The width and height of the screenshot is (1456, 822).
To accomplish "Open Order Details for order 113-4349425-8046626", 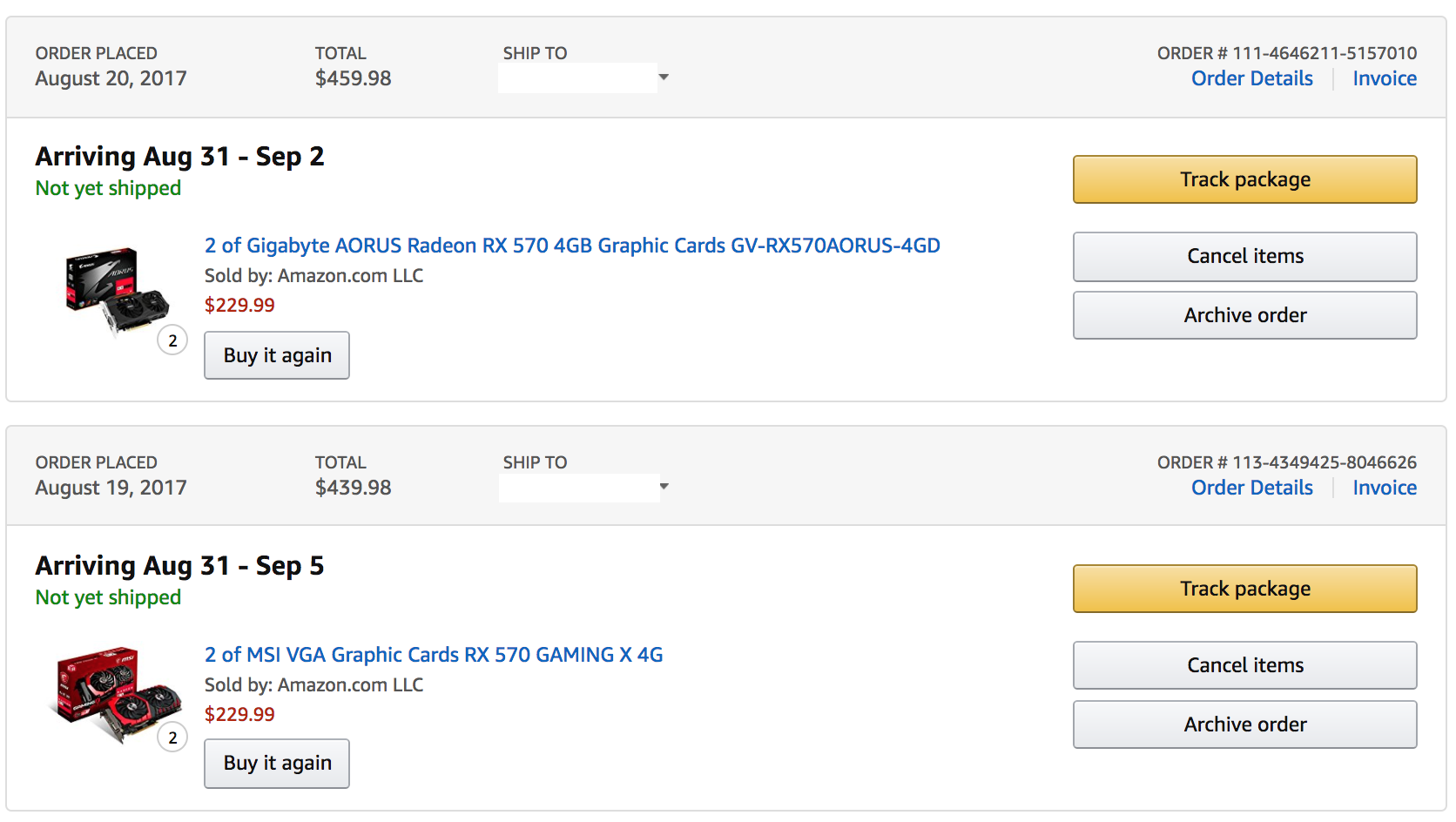I will tap(1251, 488).
